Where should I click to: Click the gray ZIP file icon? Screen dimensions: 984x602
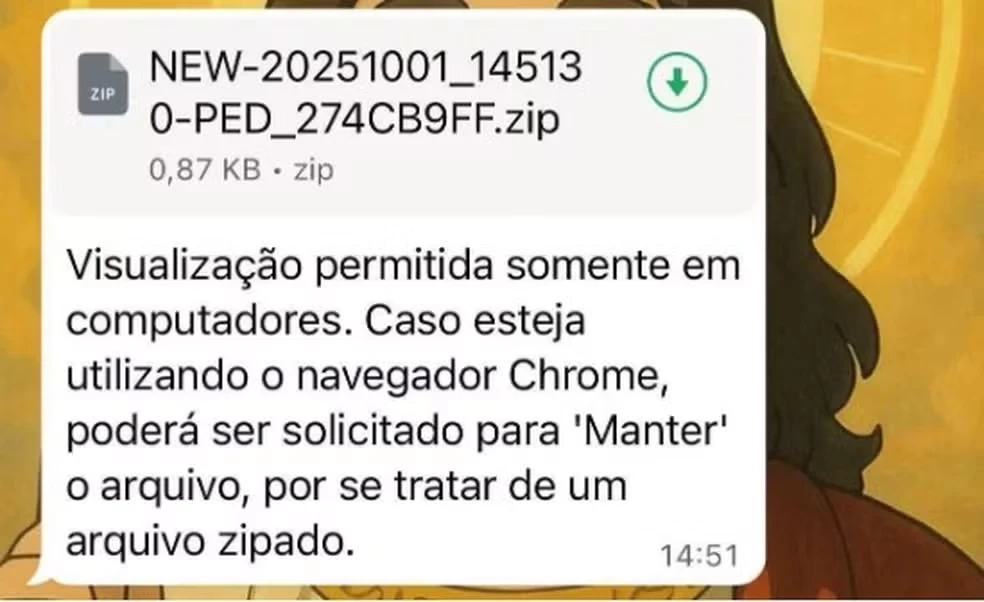(103, 84)
